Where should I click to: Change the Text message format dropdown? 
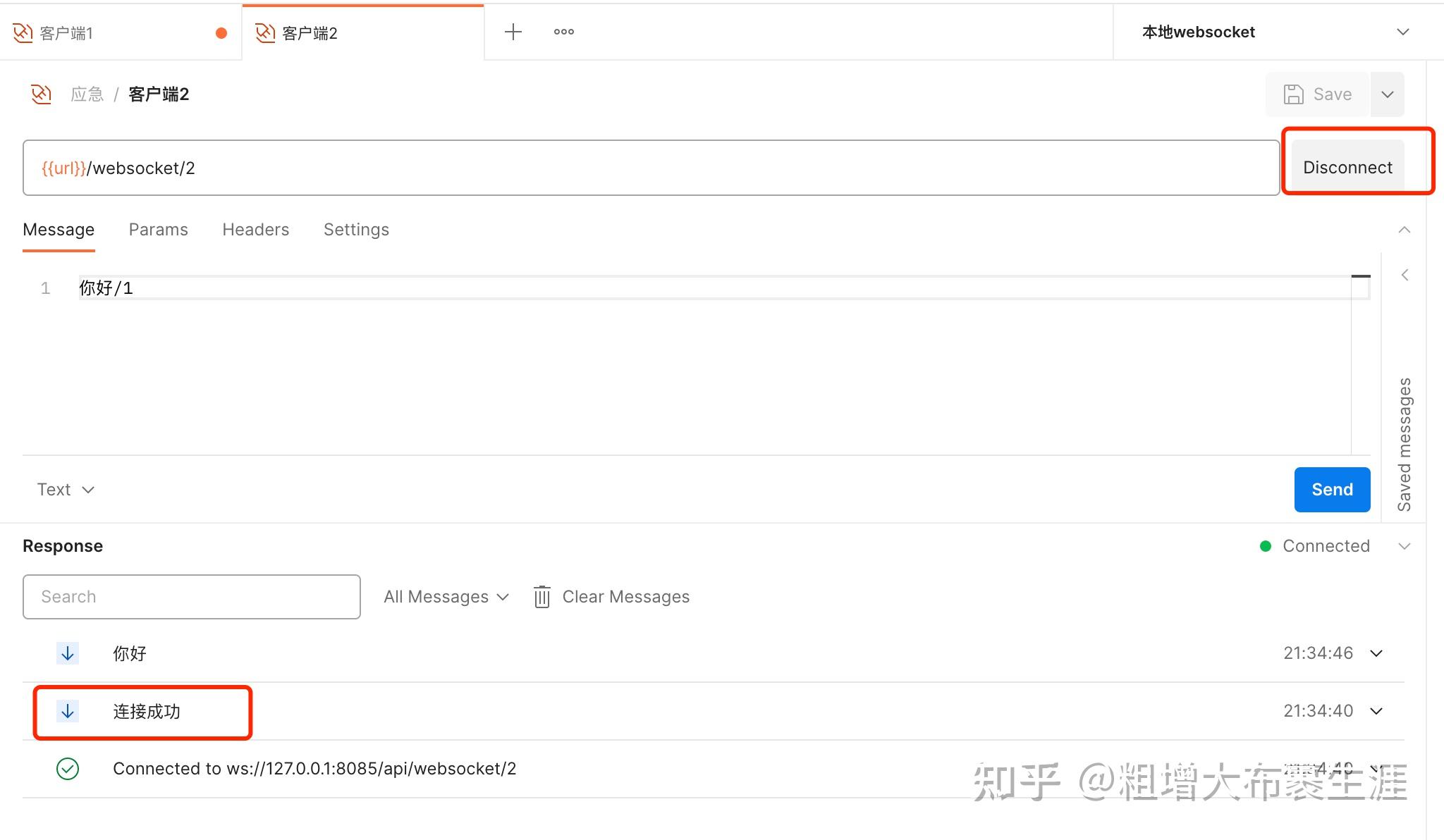(x=65, y=490)
